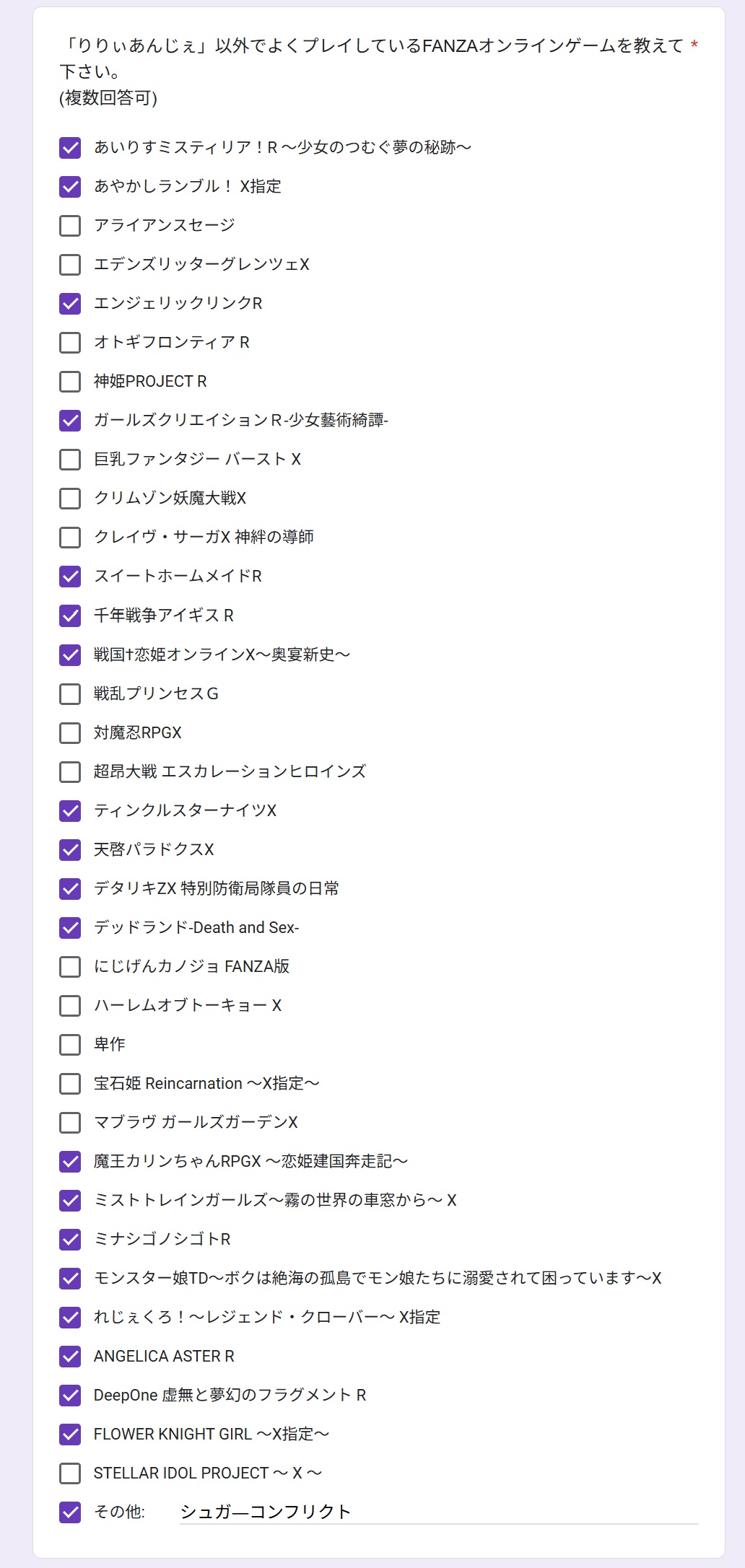The width and height of the screenshot is (745, 1568).
Task: Deselect the 千年戦争アイギス R option
Action: 70,616
